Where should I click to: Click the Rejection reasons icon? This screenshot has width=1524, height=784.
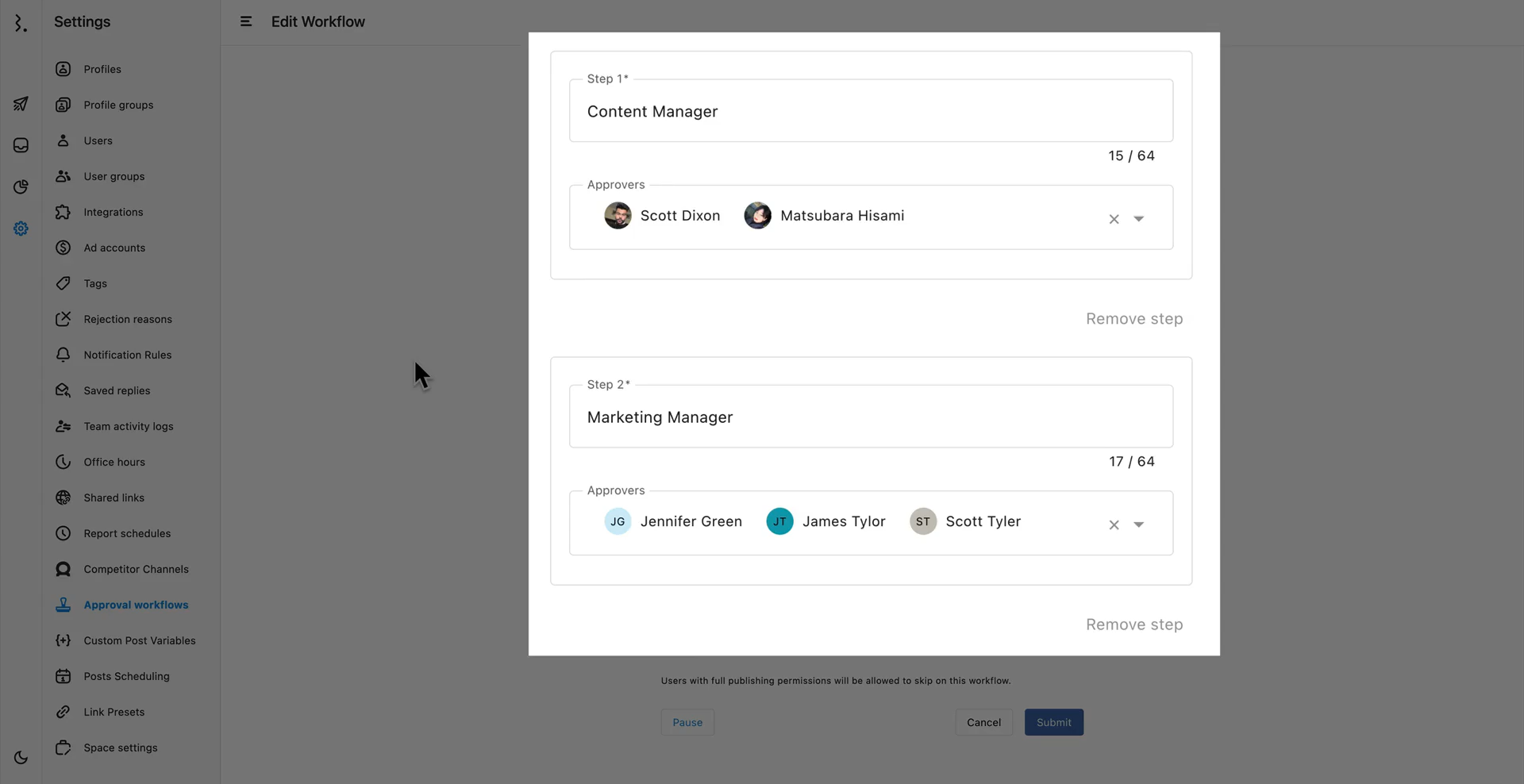(63, 319)
